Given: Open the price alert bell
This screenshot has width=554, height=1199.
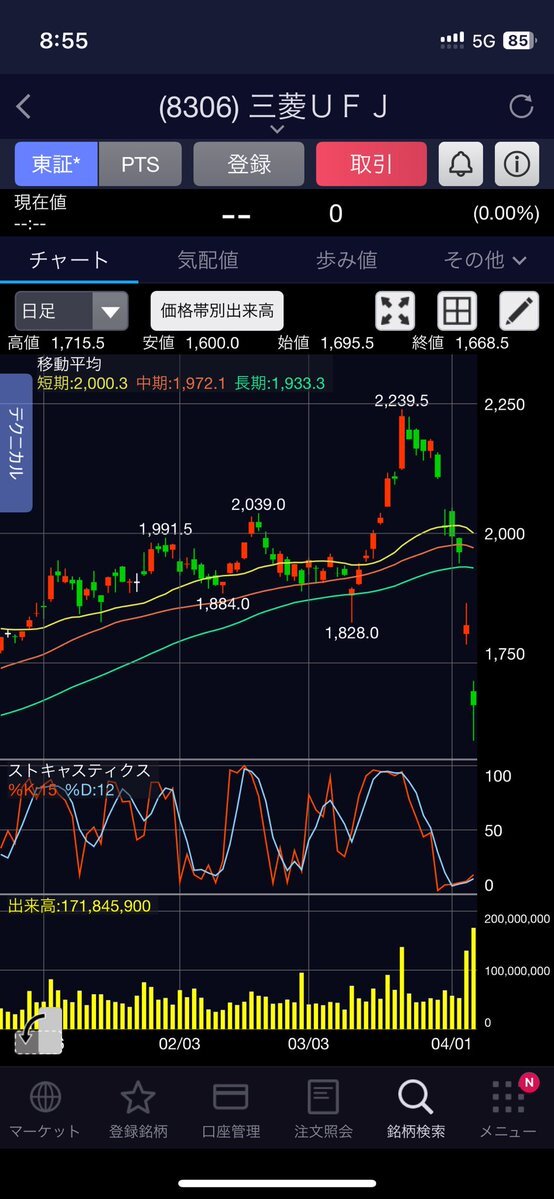Looking at the screenshot, I should (x=461, y=164).
